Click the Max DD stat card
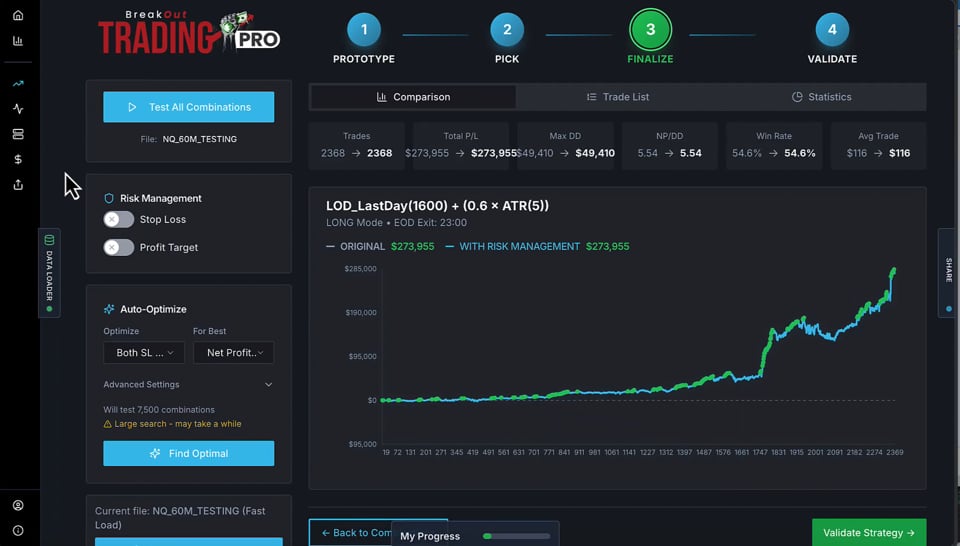 click(x=565, y=146)
